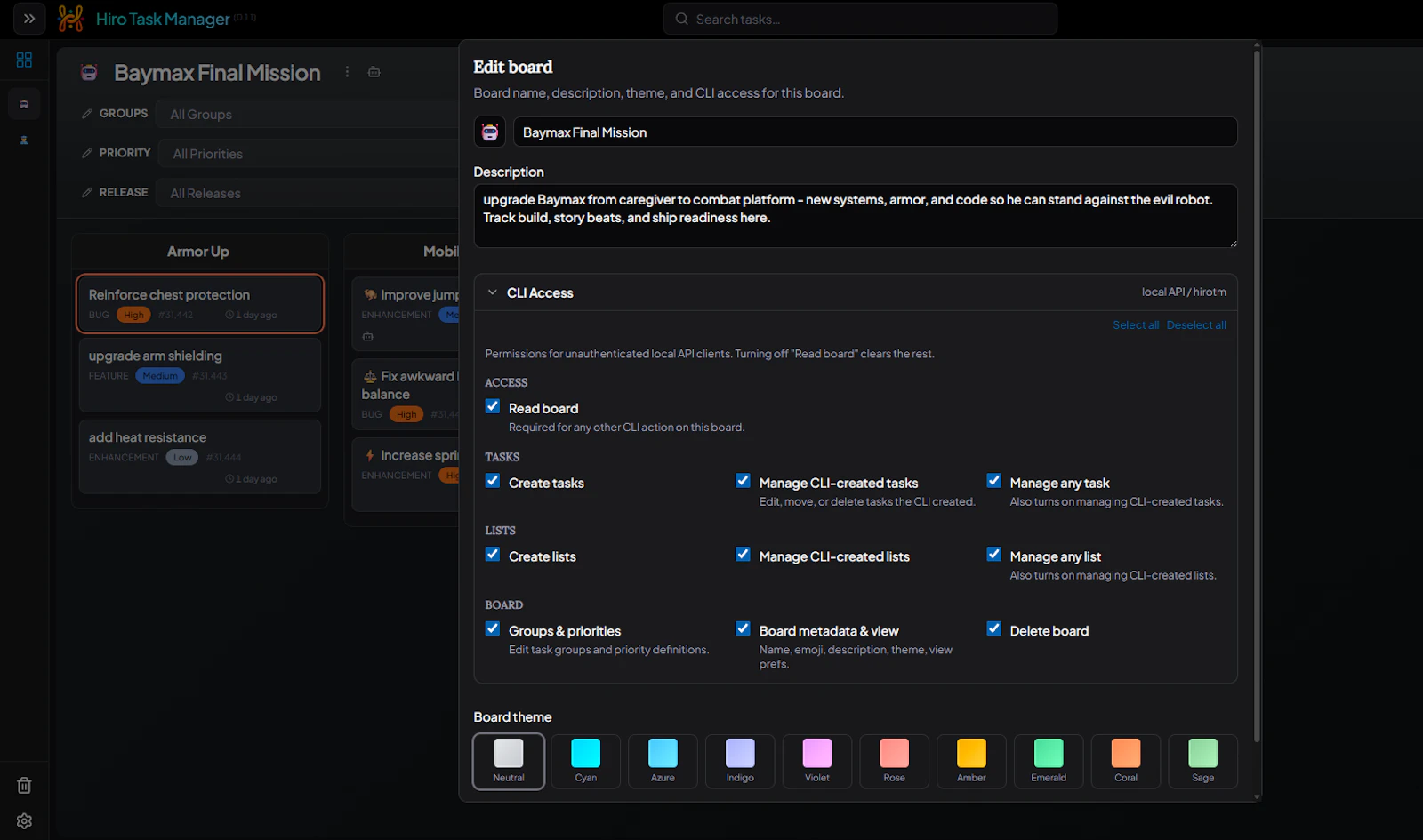1423x840 pixels.
Task: Toggle Delete board checkbox
Action: coord(994,628)
